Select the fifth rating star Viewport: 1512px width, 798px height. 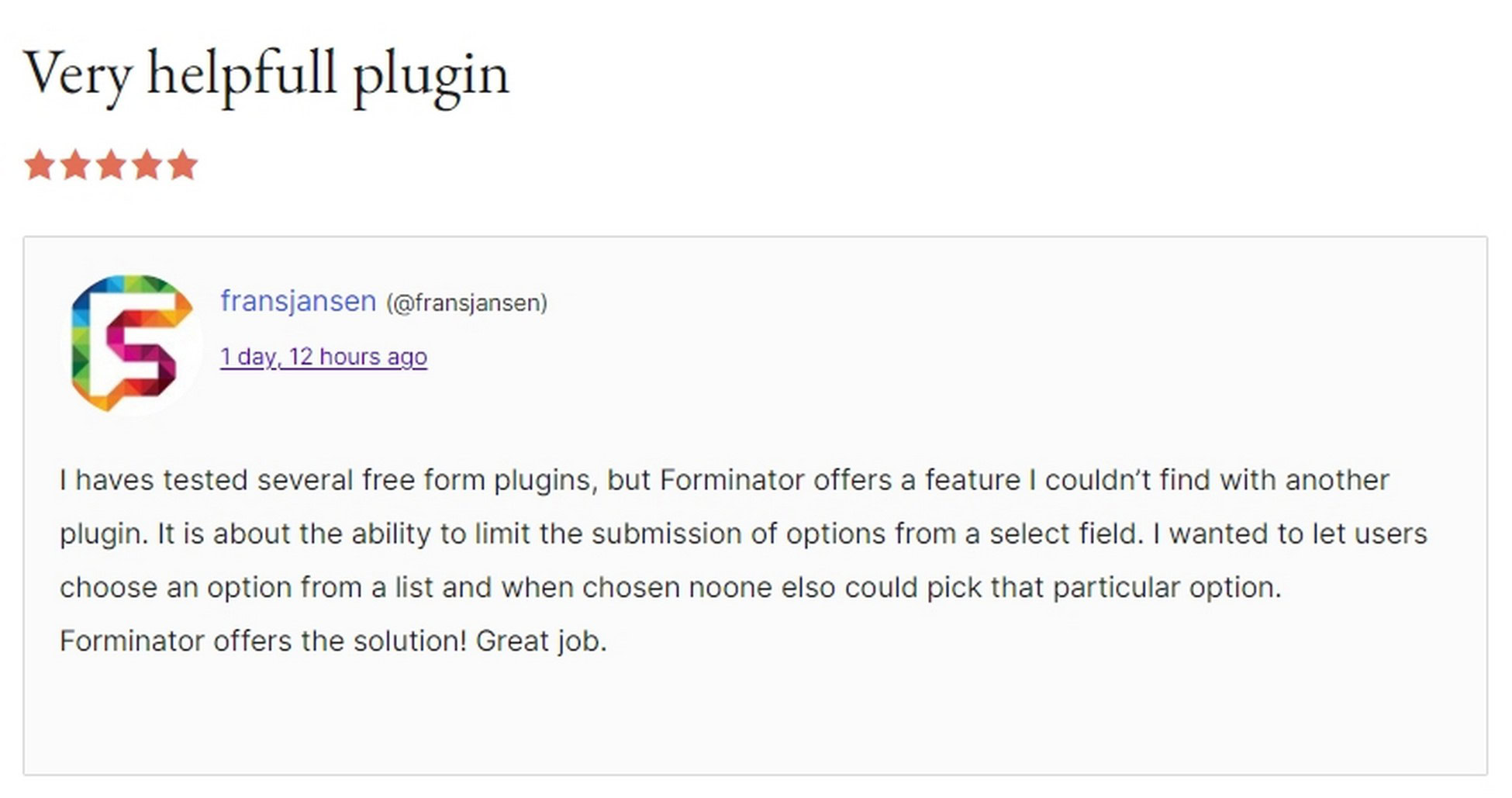pos(183,165)
